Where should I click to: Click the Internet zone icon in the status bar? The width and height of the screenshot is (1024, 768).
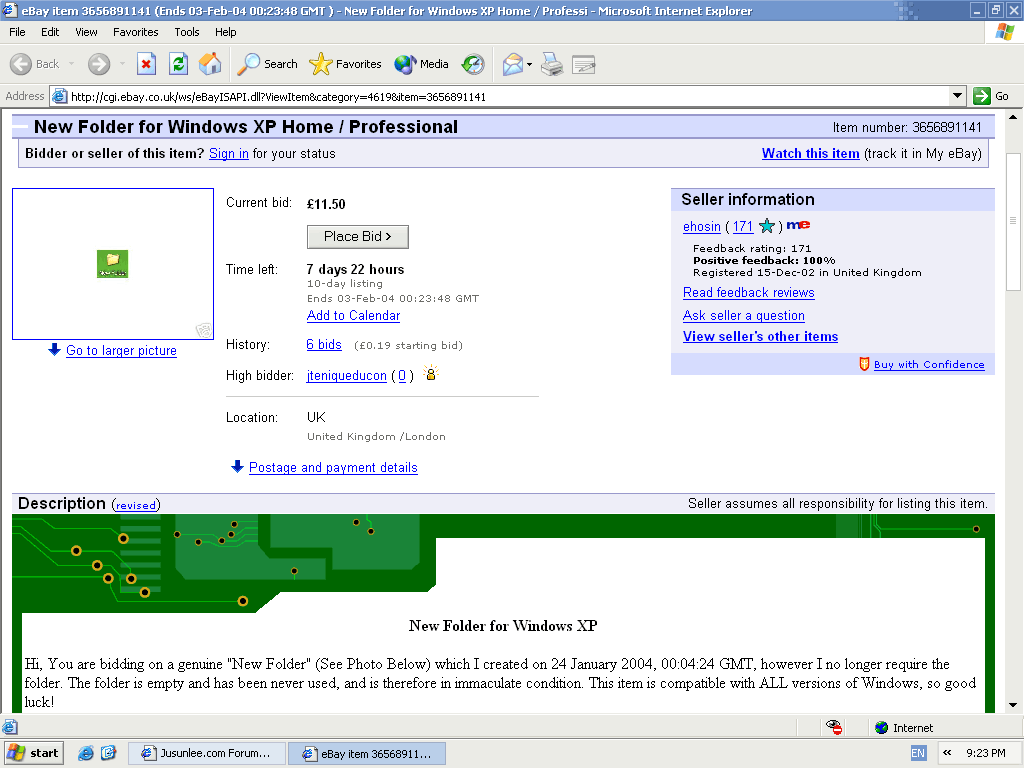click(882, 728)
